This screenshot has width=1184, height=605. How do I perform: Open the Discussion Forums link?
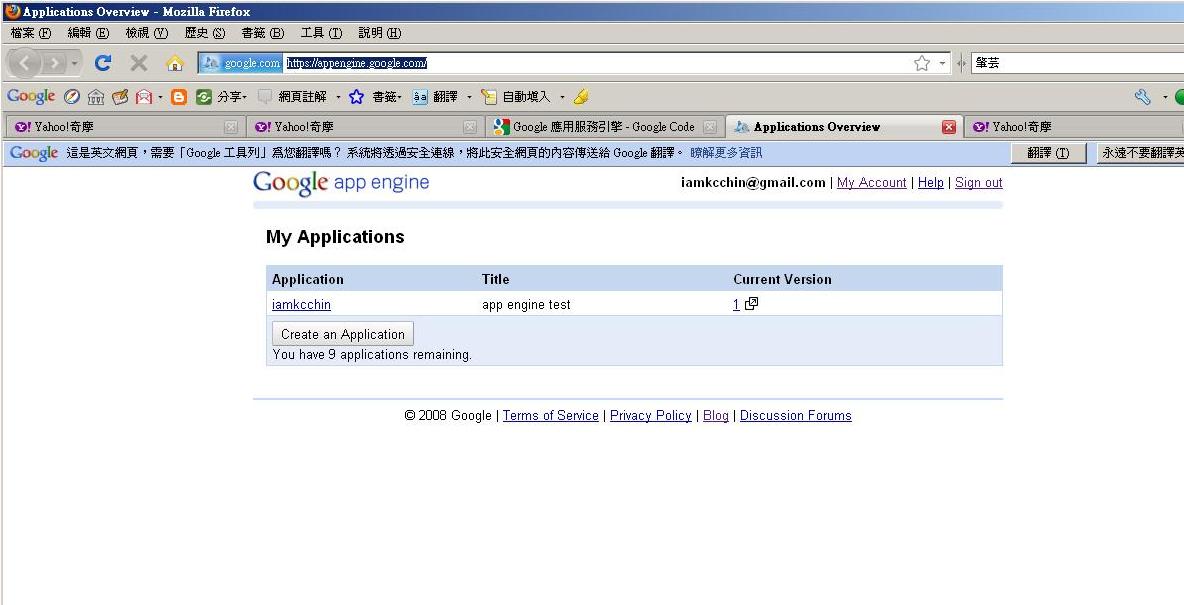(x=796, y=415)
